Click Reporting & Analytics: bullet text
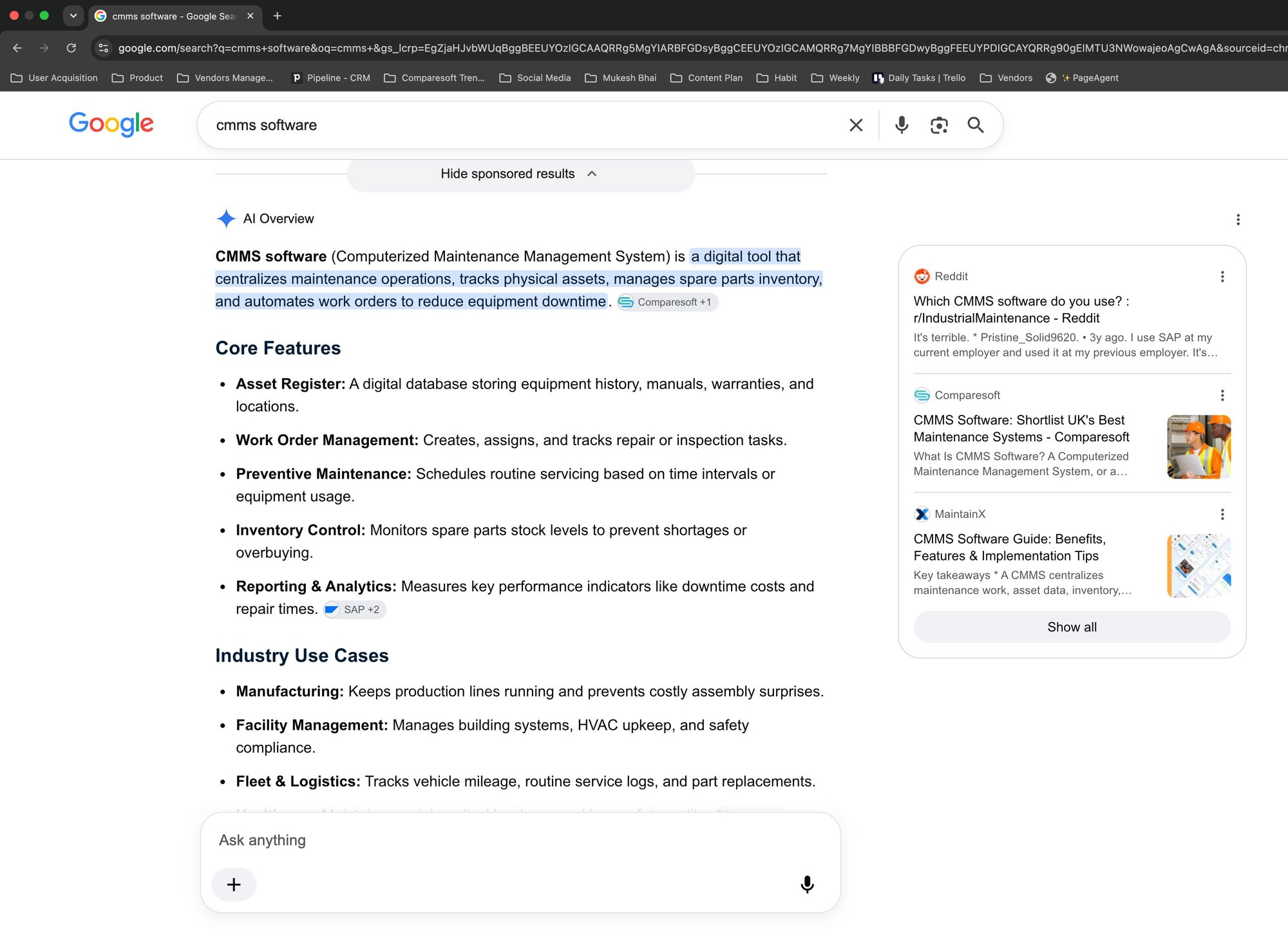The width and height of the screenshot is (1288, 945). (x=316, y=586)
